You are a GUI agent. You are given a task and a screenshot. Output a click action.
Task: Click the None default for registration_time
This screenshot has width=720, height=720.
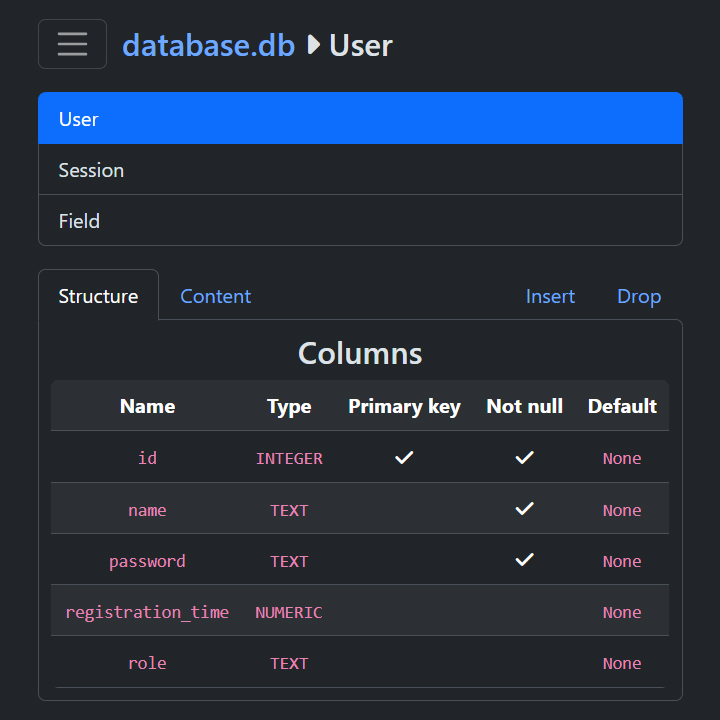[x=622, y=612]
